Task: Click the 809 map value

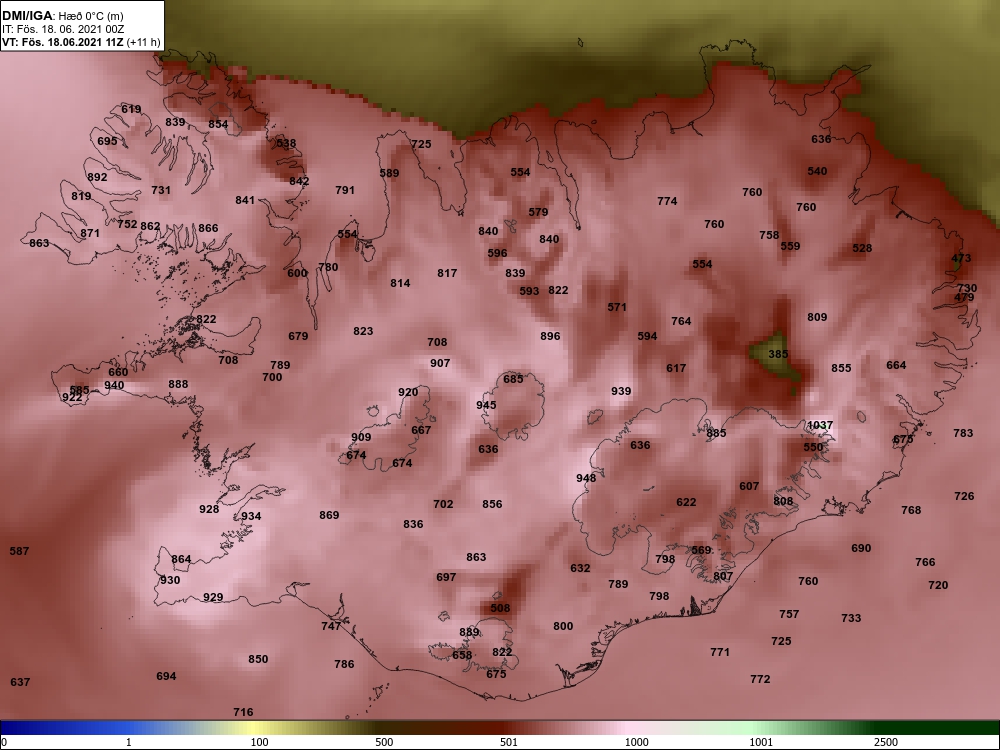Action: 817,317
